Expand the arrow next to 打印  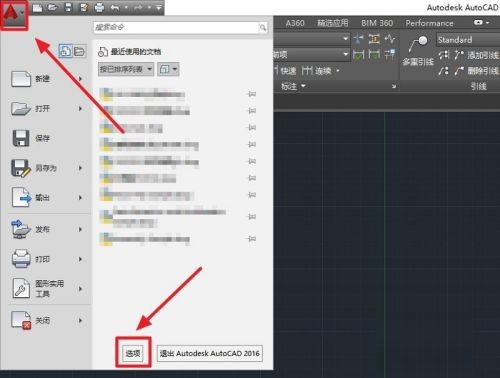(80, 259)
